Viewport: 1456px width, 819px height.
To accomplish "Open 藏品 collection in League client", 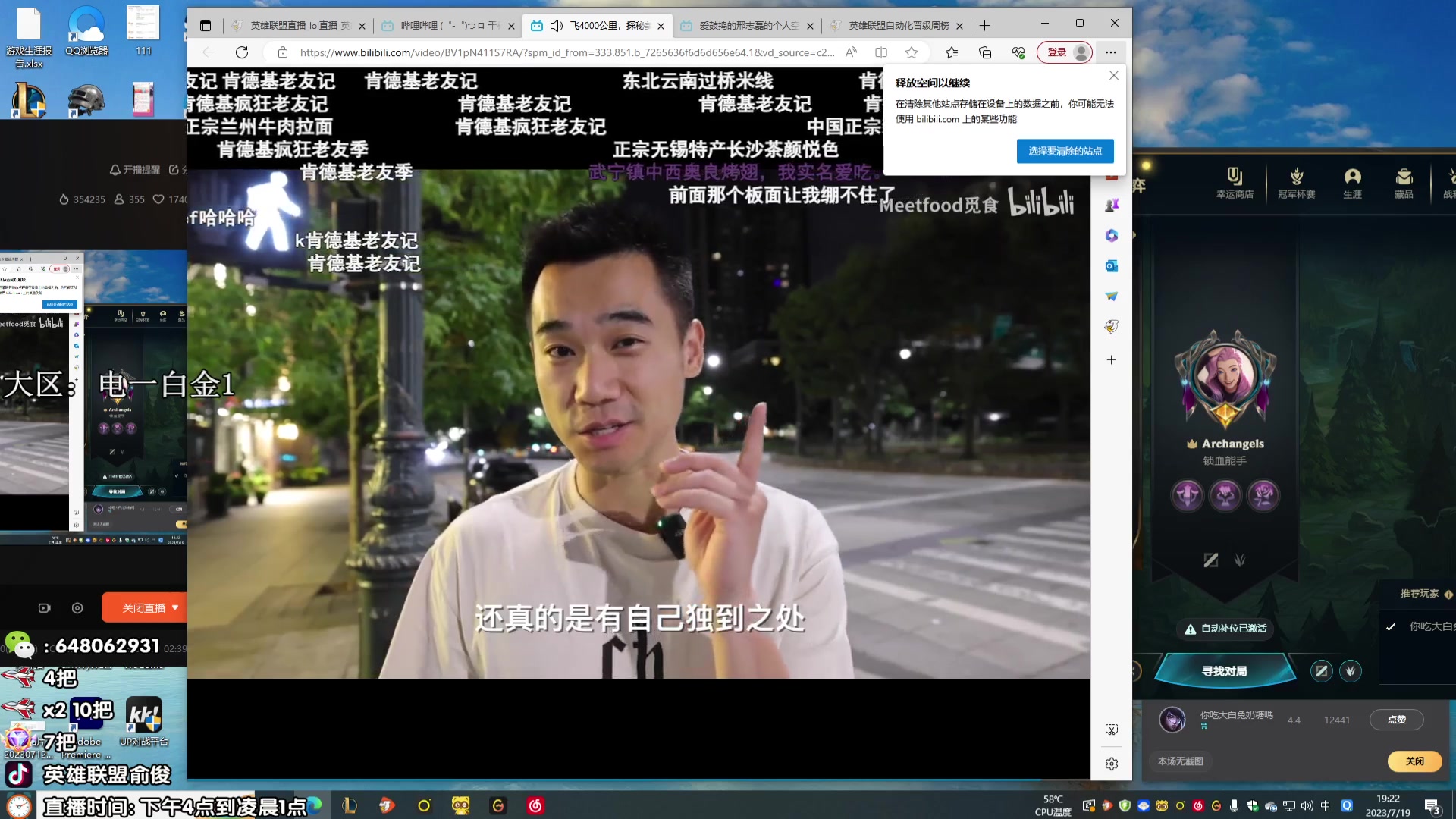I will coord(1404,184).
